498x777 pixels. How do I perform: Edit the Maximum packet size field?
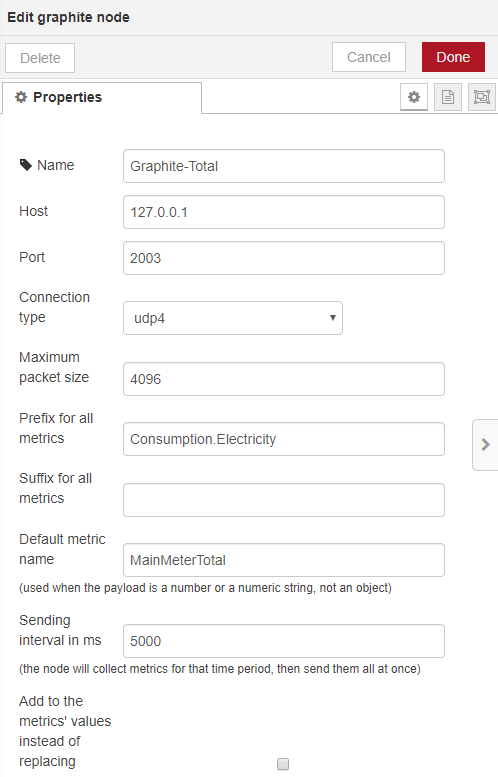point(283,379)
